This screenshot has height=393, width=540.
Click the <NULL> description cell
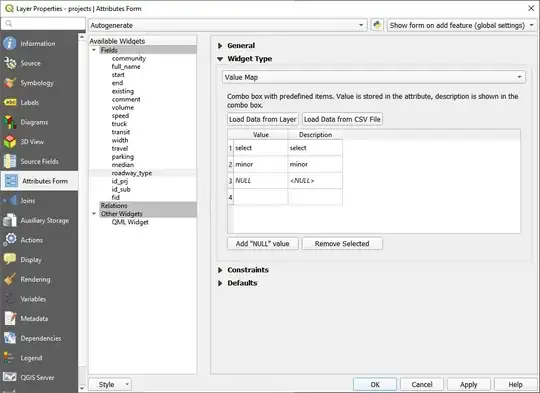tap(315, 181)
